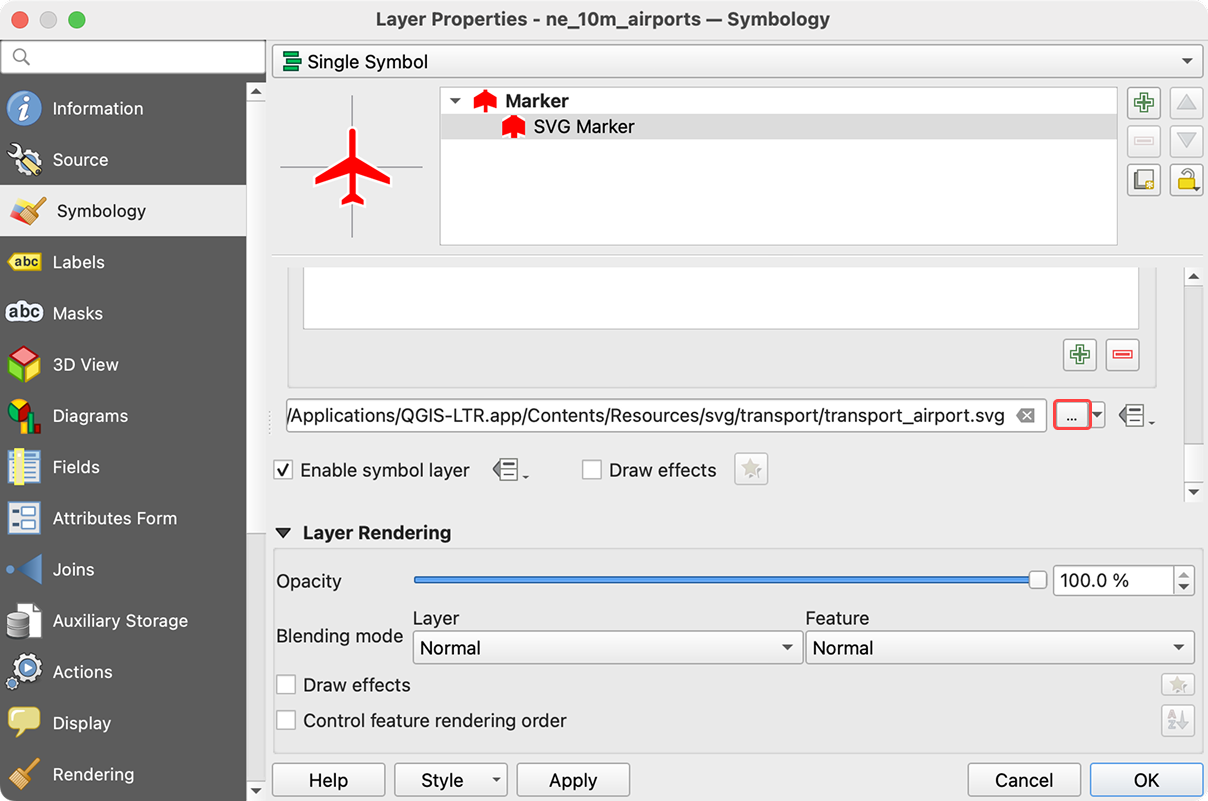Screen dimensions: 1208x801
Task: Collapse the Layer Rendering section
Action: click(x=284, y=533)
